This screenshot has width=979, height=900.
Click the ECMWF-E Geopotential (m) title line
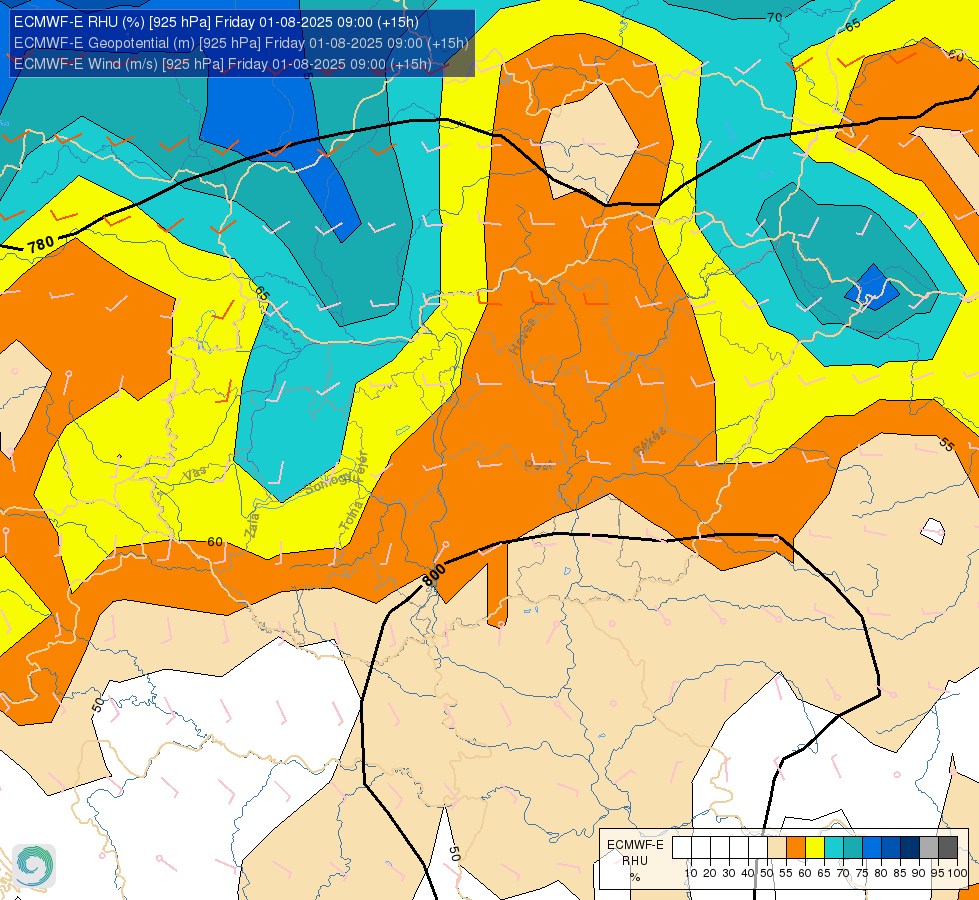pos(241,43)
